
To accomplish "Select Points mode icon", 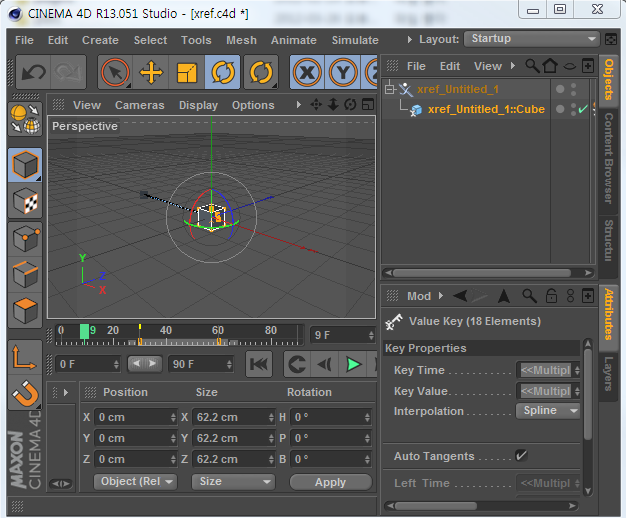I will click(25, 238).
